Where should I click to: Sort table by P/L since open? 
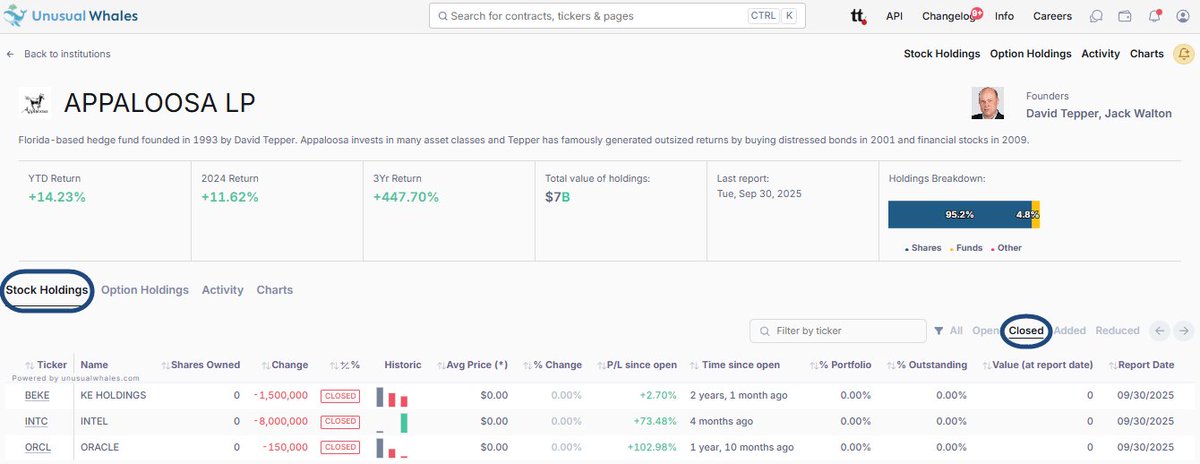641,365
